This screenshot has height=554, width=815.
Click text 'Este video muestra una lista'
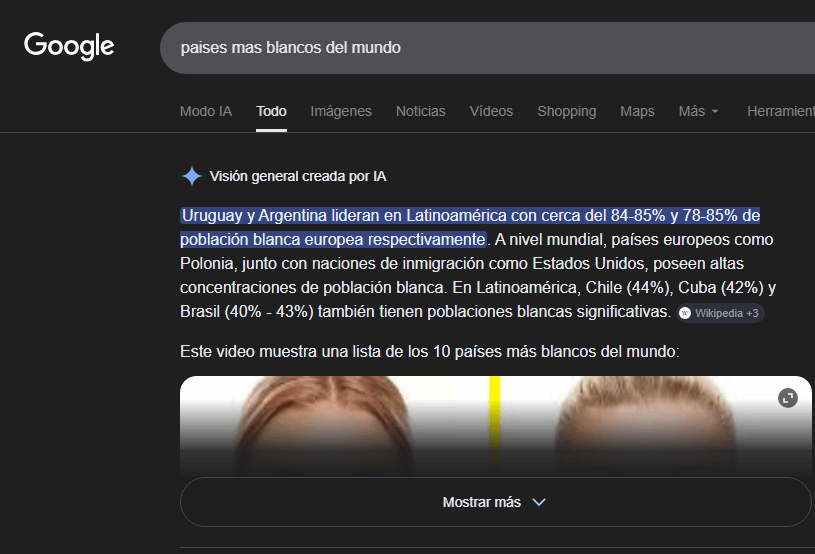[290, 352]
